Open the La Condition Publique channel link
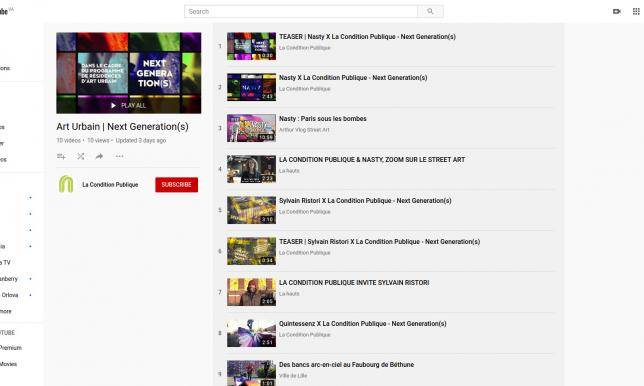 [x=110, y=185]
